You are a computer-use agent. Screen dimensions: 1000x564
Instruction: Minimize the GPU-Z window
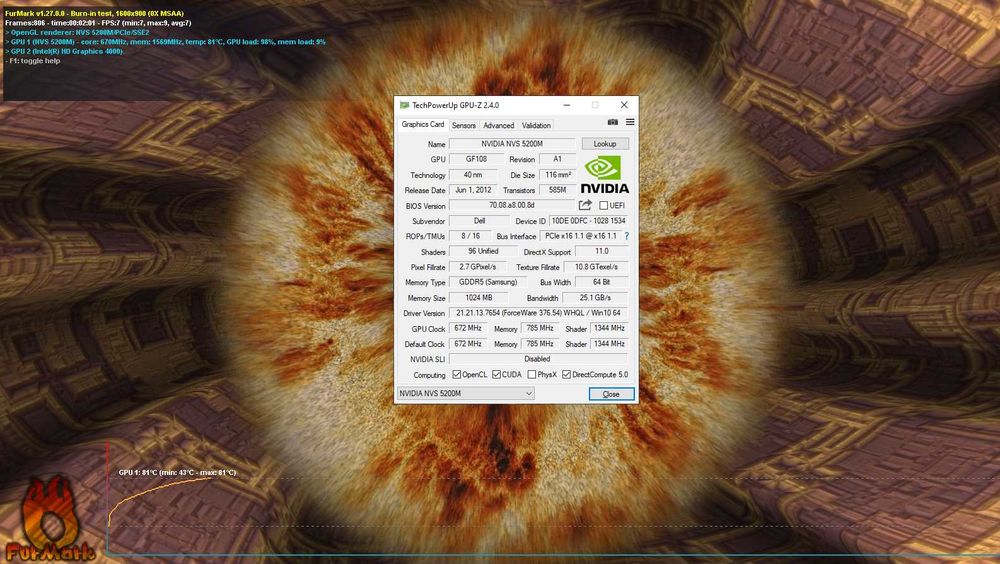(x=566, y=105)
